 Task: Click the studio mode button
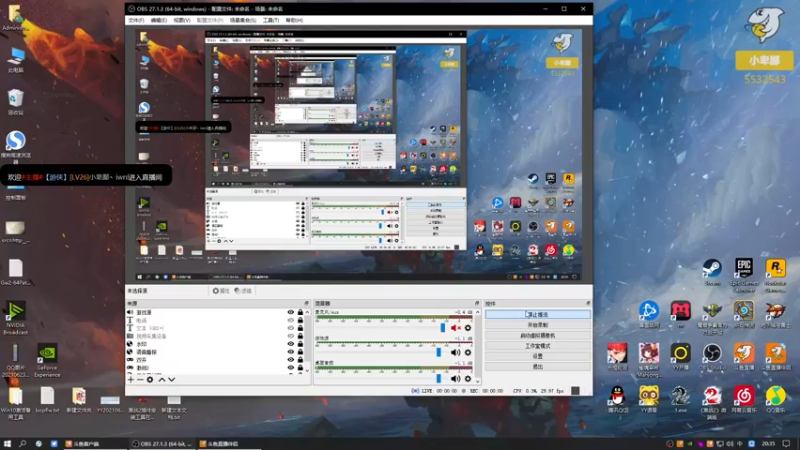point(538,346)
